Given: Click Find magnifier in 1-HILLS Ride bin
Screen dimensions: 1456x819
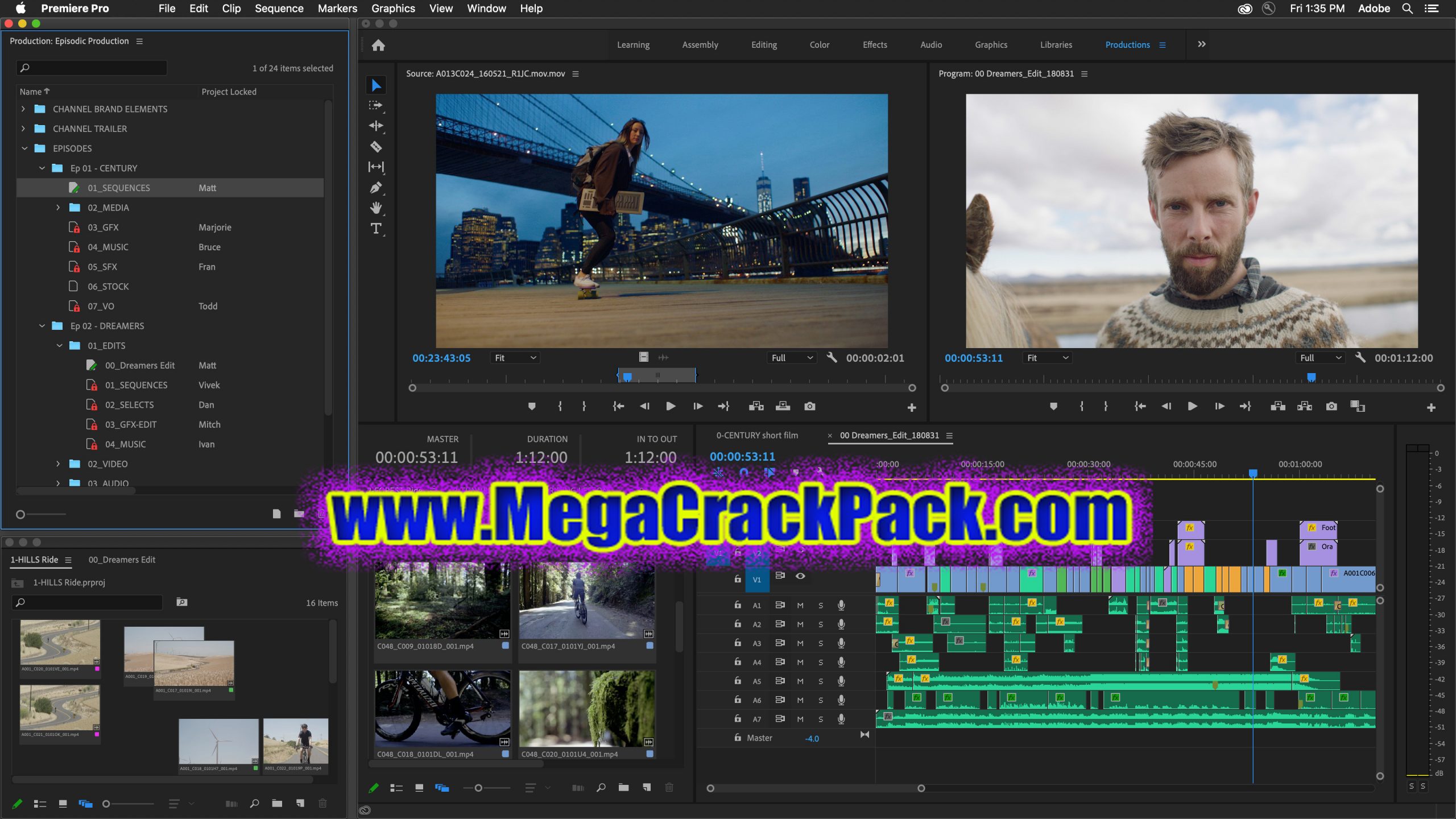Looking at the screenshot, I should pos(254,803).
